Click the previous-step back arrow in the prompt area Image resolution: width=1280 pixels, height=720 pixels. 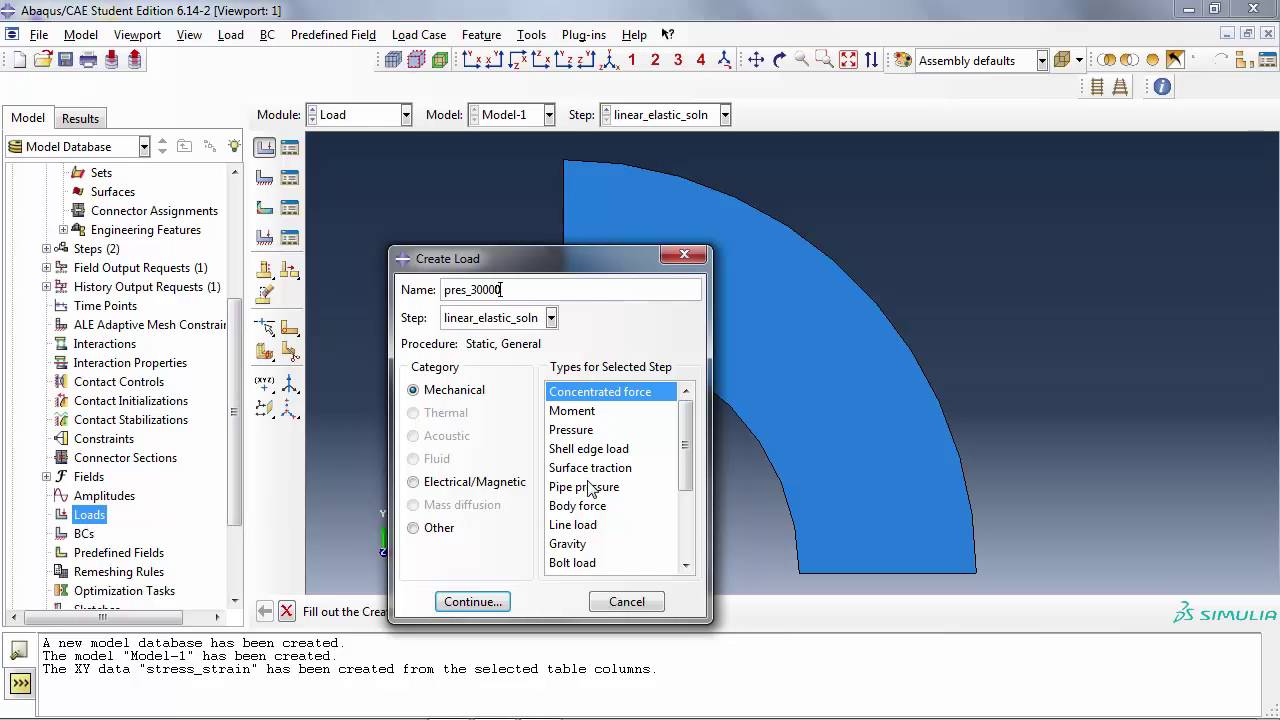coord(265,611)
